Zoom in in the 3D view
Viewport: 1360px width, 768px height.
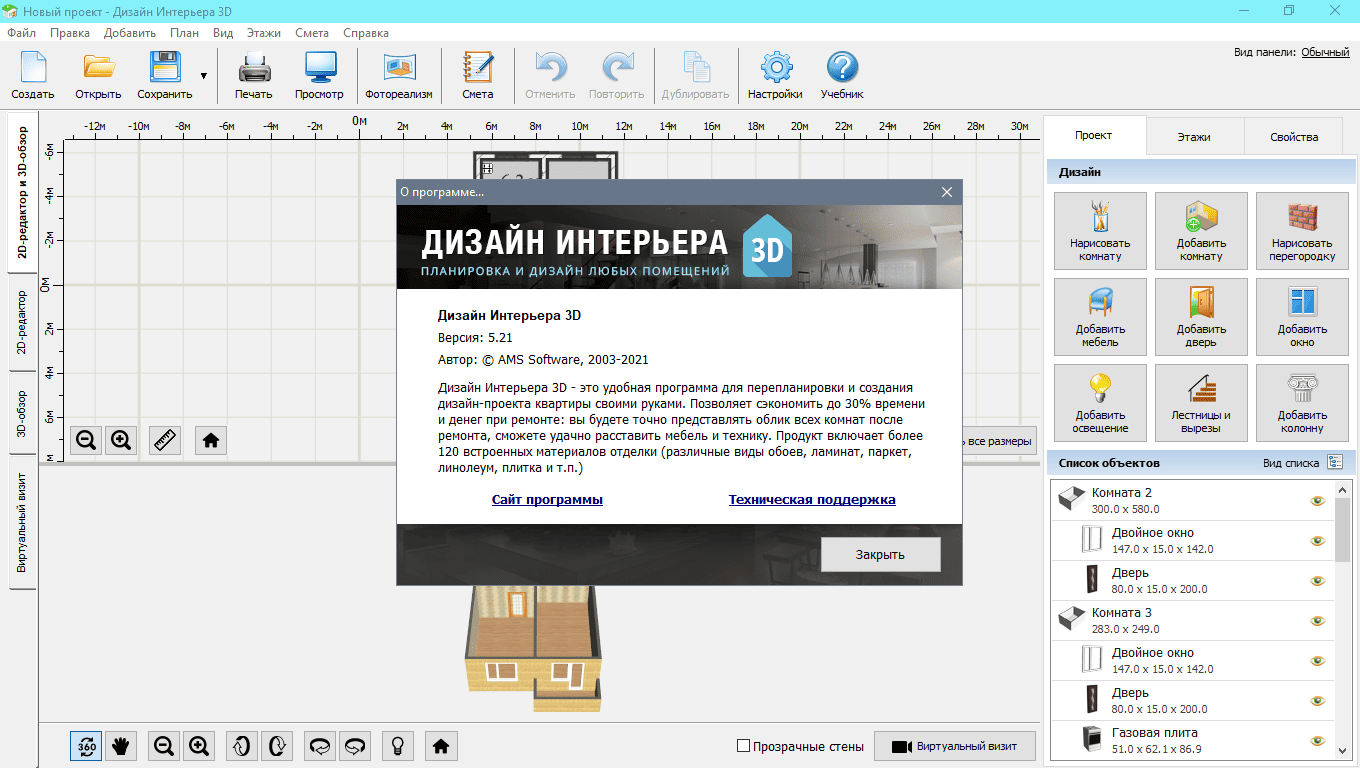[199, 745]
